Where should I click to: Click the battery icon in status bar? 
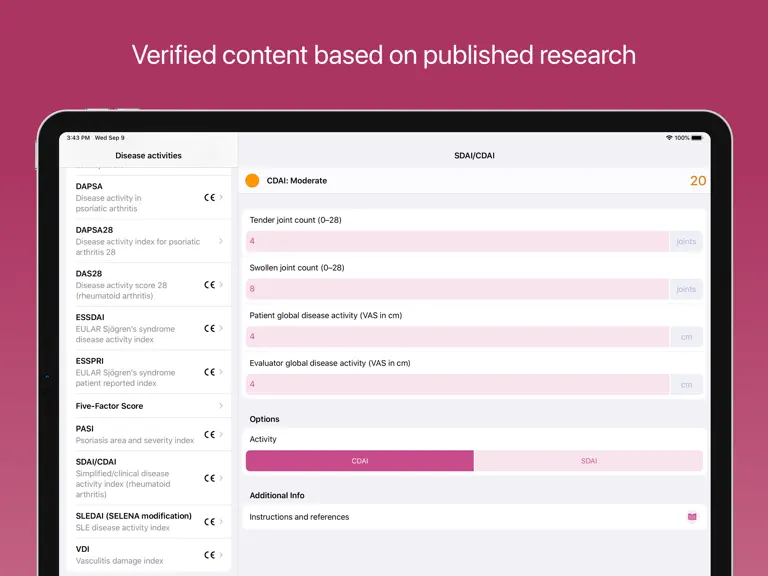click(x=697, y=138)
